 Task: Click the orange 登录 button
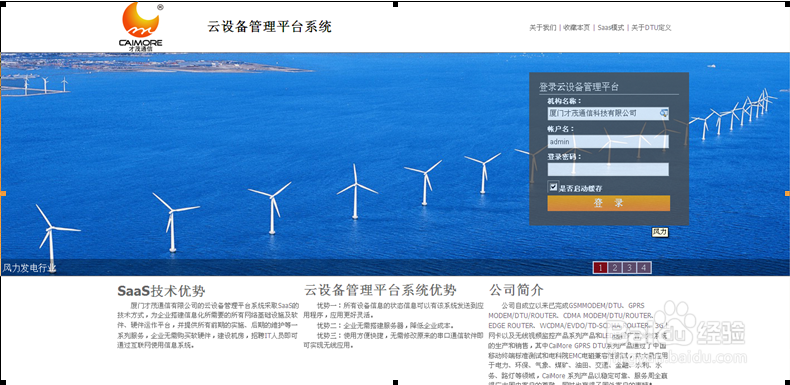pyautogui.click(x=609, y=203)
